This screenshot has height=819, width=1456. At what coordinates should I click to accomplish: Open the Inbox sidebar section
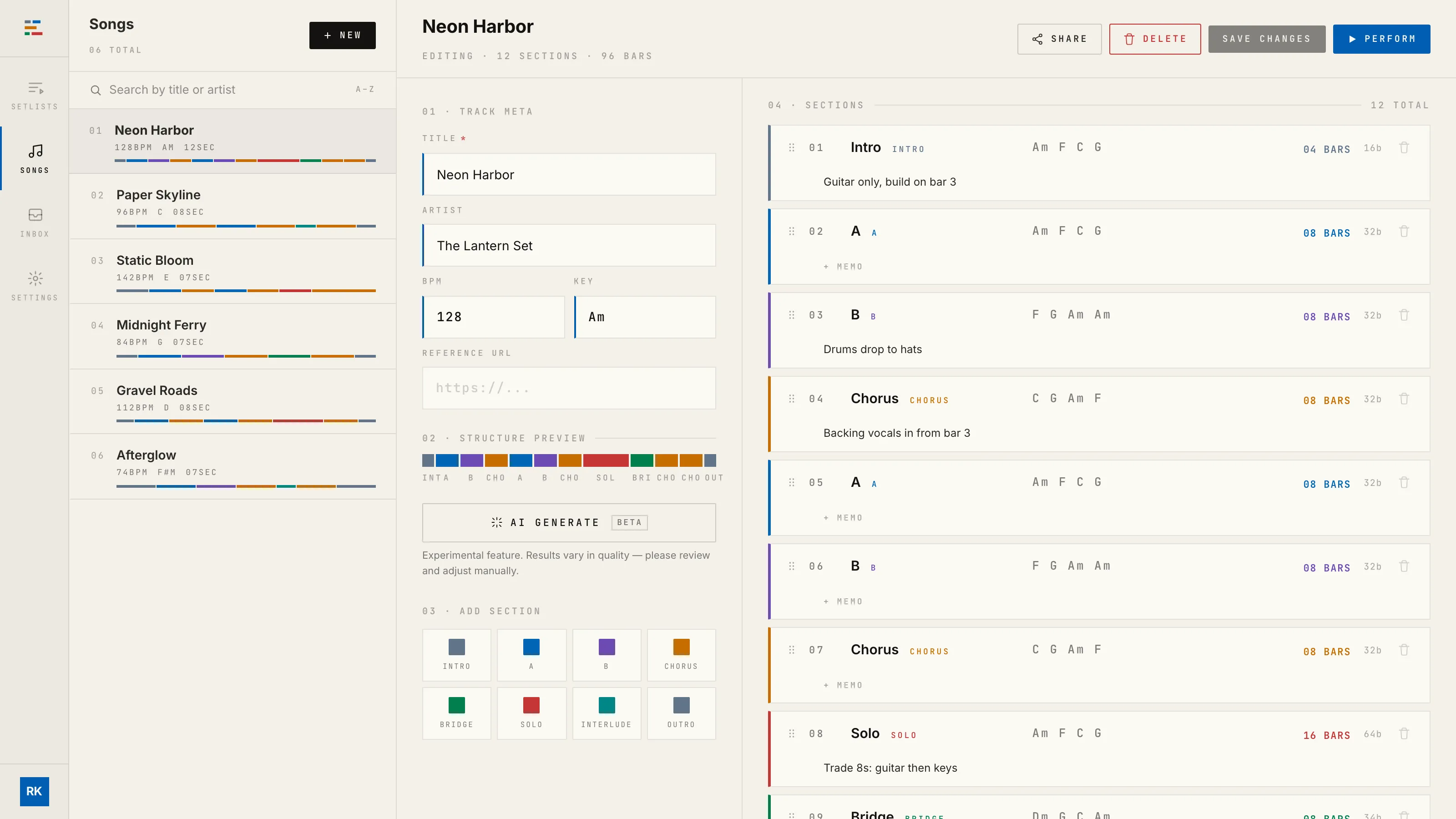click(x=35, y=222)
